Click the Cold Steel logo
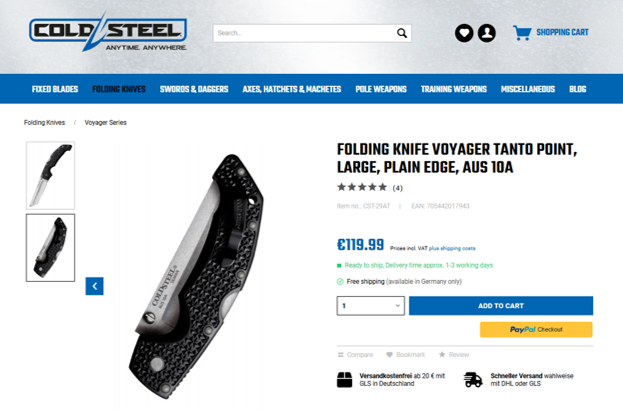This screenshot has height=420, width=623. (x=108, y=32)
